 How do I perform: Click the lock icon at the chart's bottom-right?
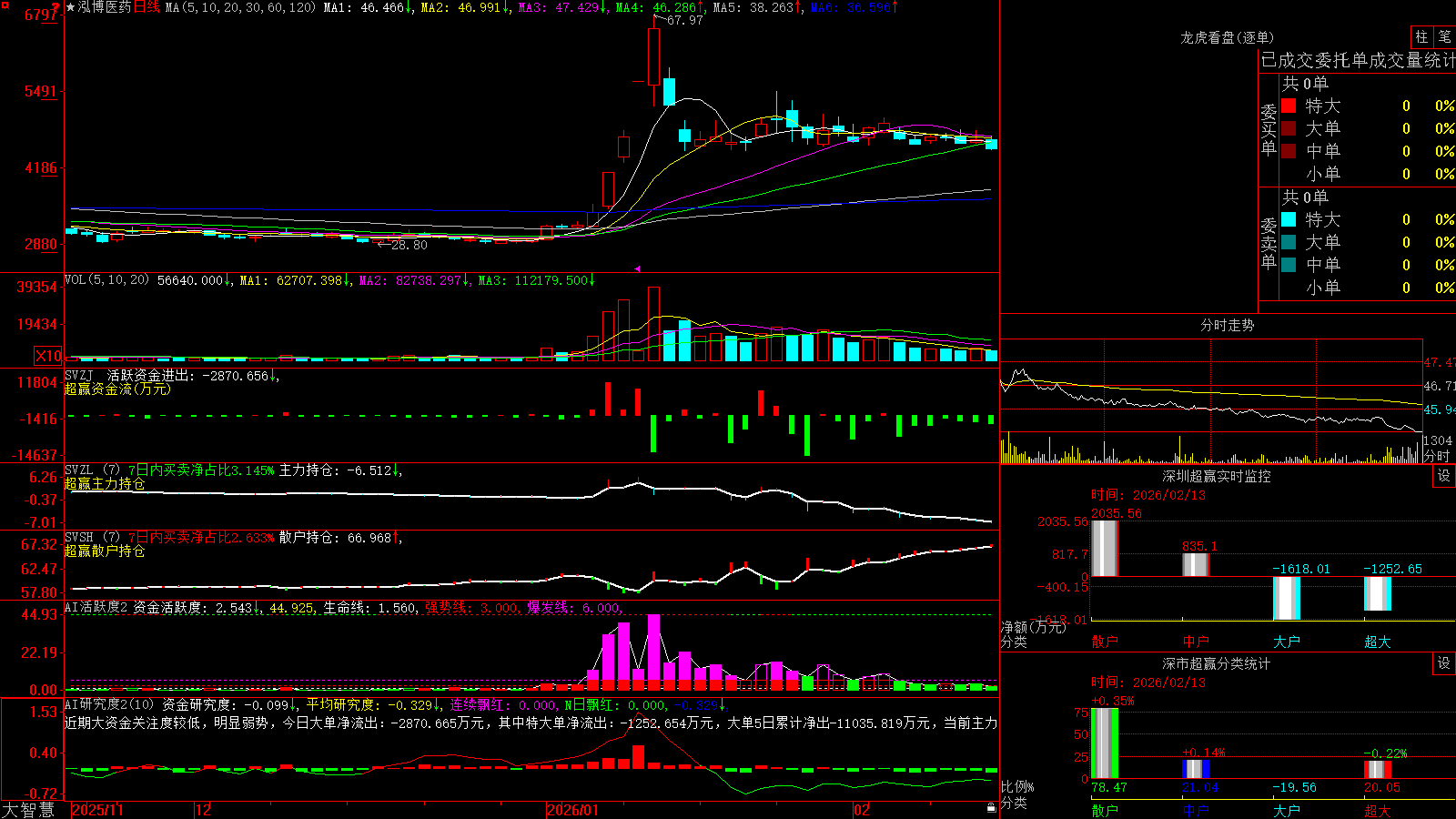coord(992,808)
